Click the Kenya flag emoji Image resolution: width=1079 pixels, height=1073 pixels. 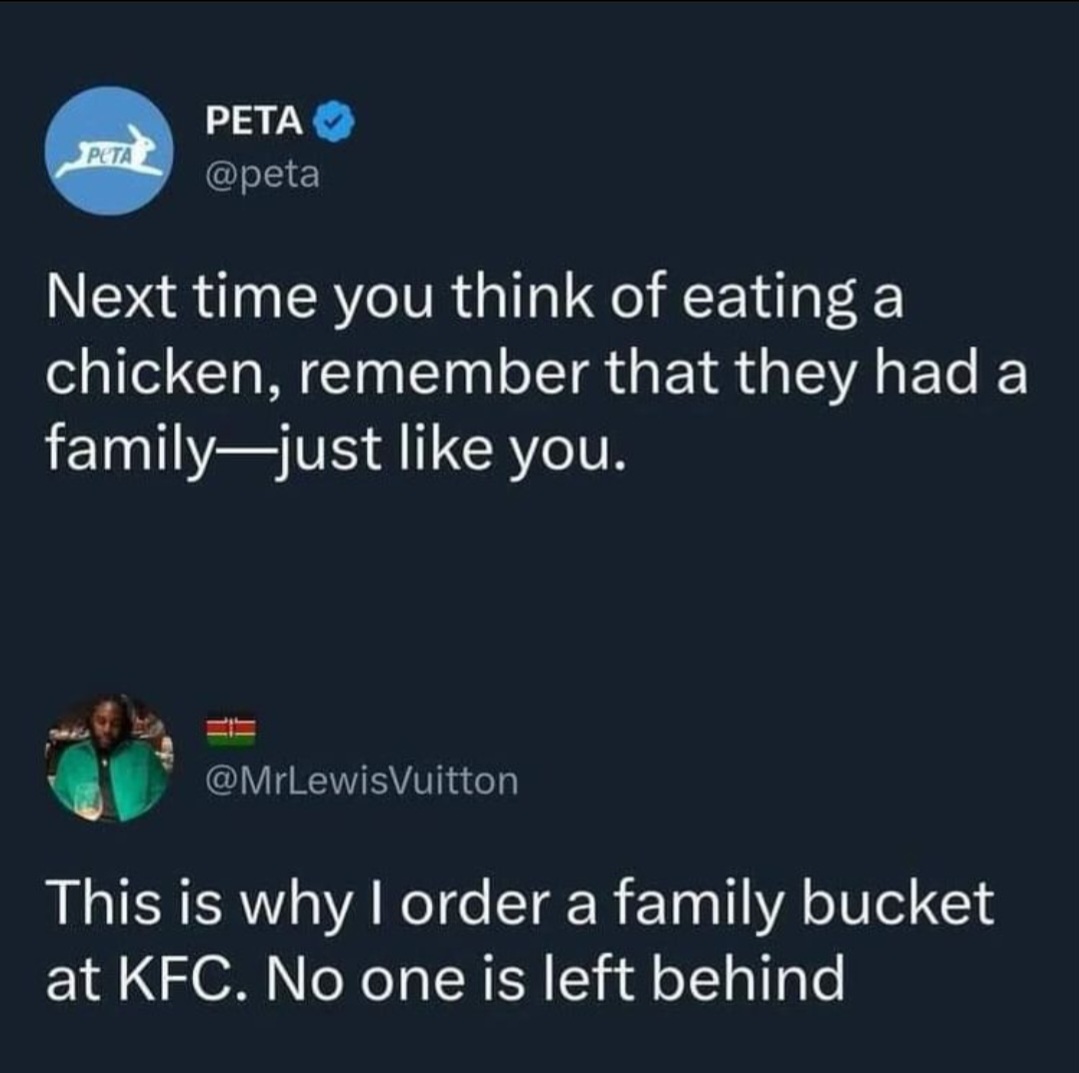(x=232, y=733)
